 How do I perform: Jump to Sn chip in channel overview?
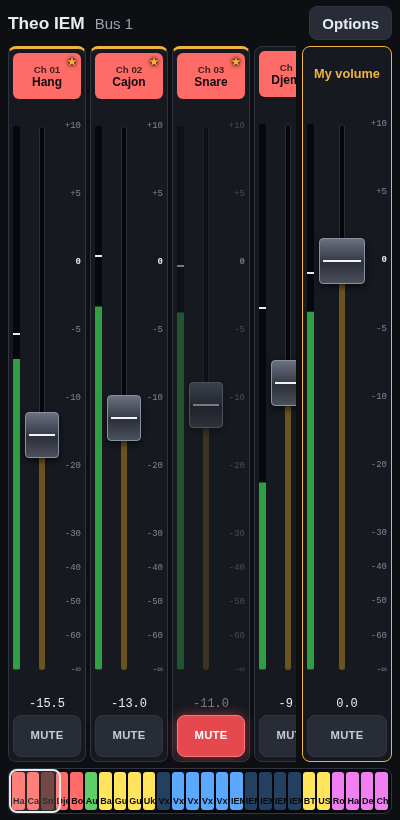pos(48,791)
